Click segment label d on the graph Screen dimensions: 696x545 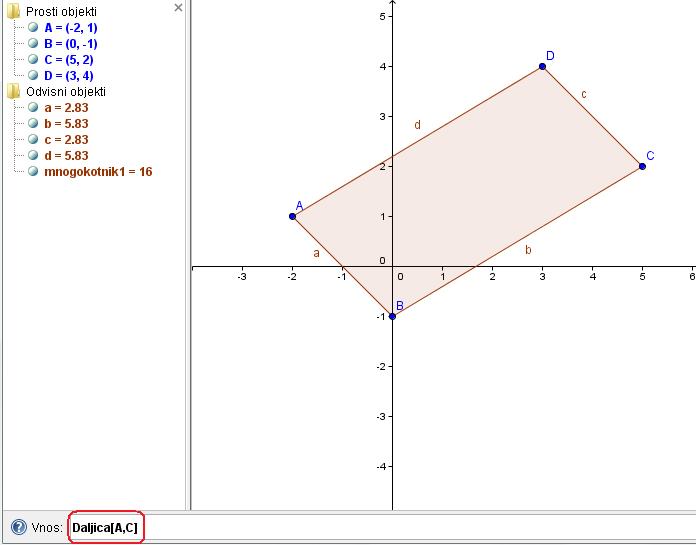pos(417,125)
